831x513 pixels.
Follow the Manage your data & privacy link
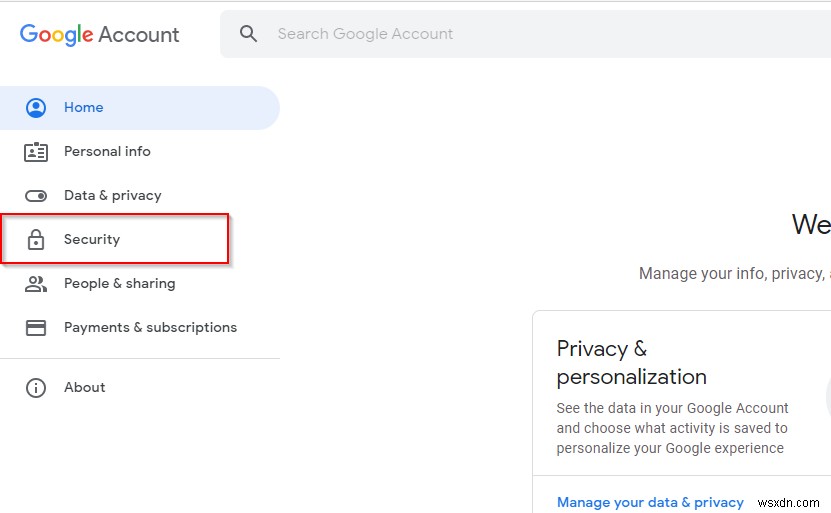(x=650, y=502)
